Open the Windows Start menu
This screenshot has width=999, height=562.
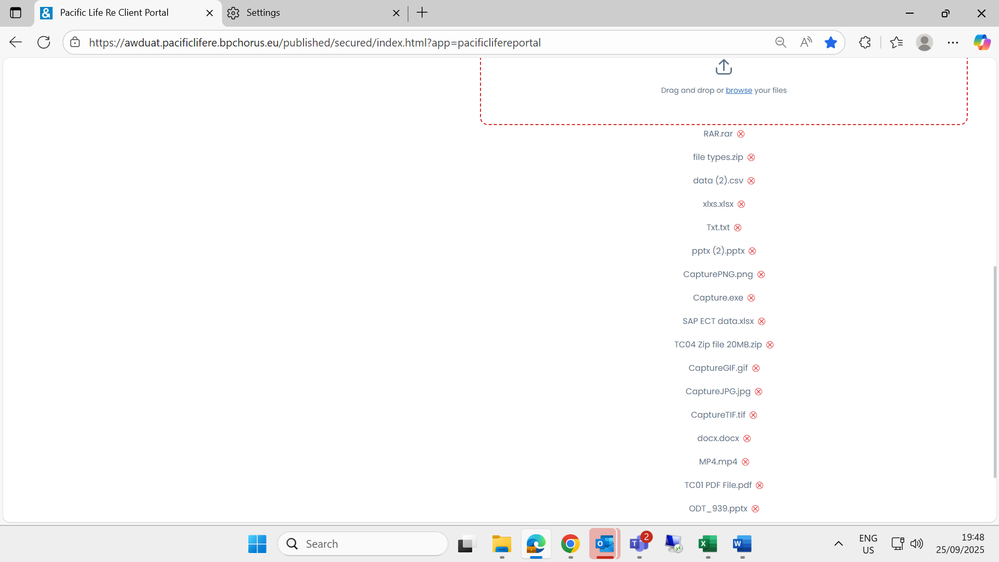257,544
